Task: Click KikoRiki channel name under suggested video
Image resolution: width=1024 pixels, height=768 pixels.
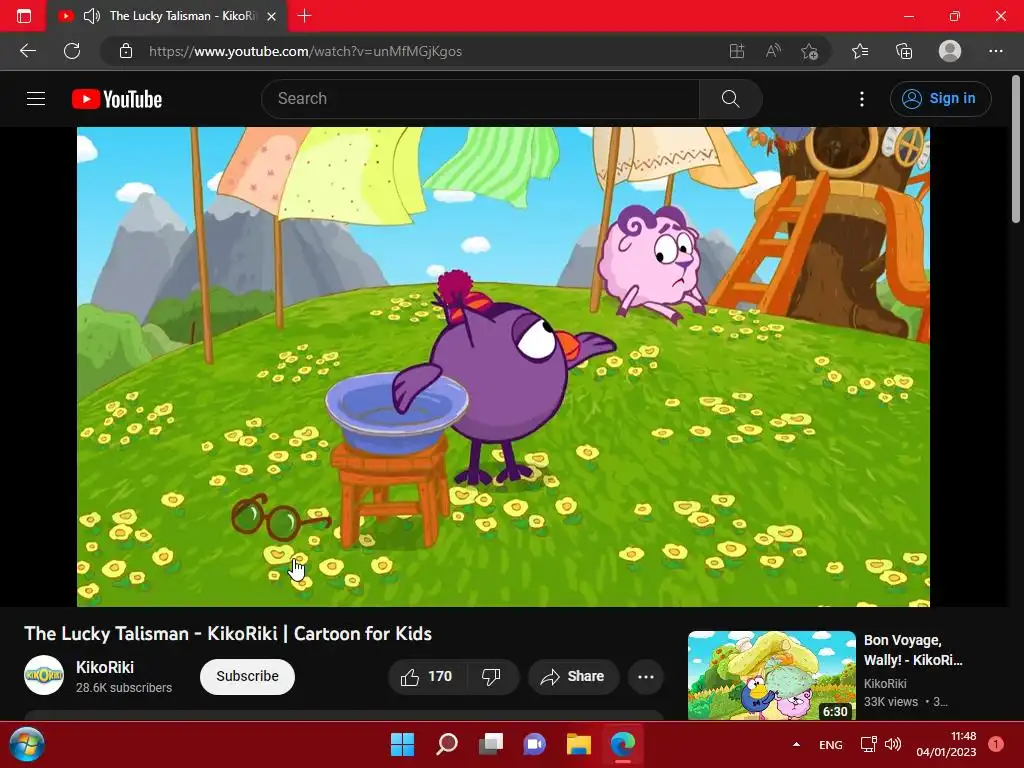Action: pyautogui.click(x=885, y=683)
